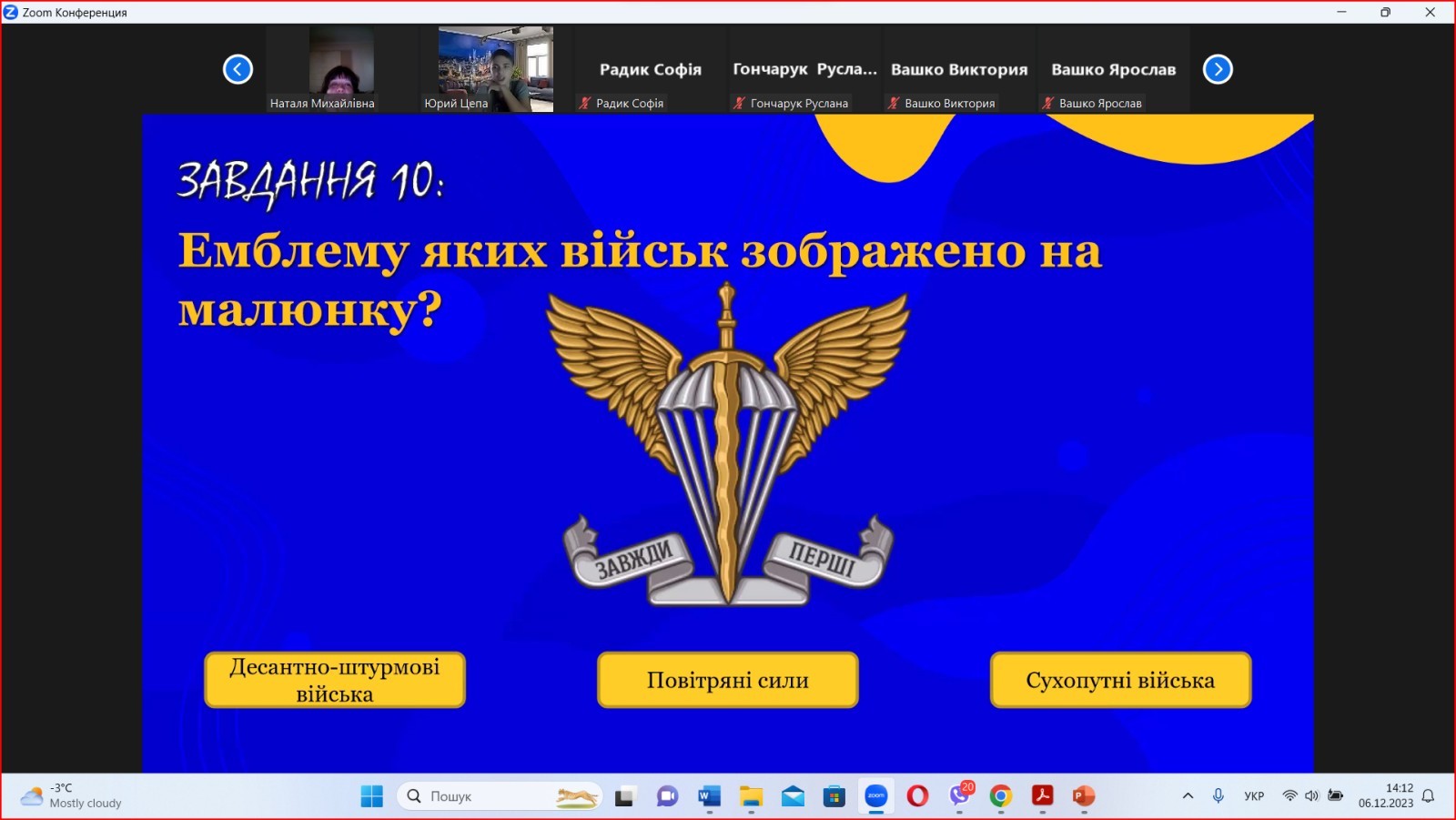Choose answer Повітряні сили
1456x820 pixels.
(728, 680)
